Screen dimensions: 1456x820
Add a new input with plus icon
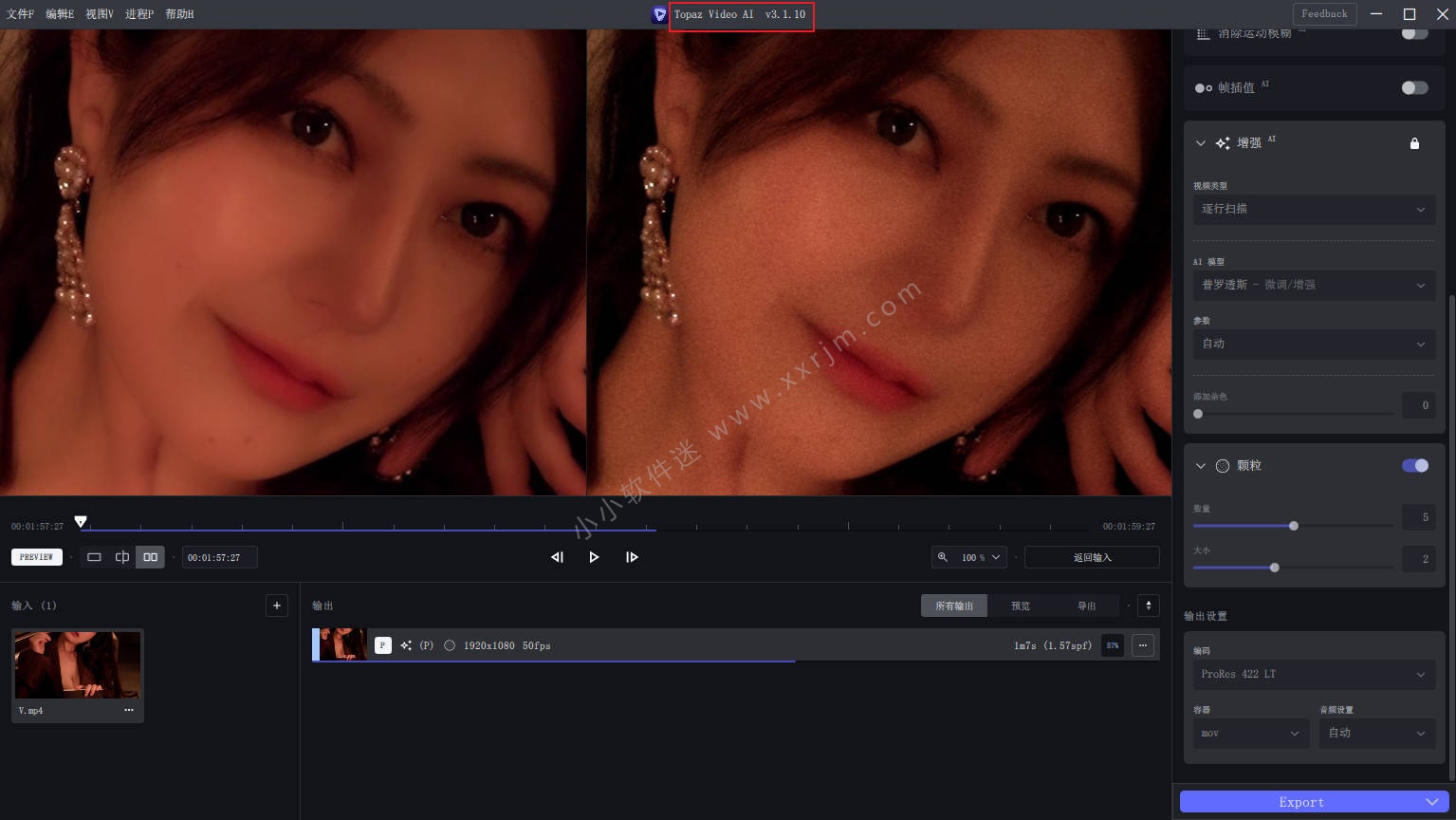coord(277,606)
